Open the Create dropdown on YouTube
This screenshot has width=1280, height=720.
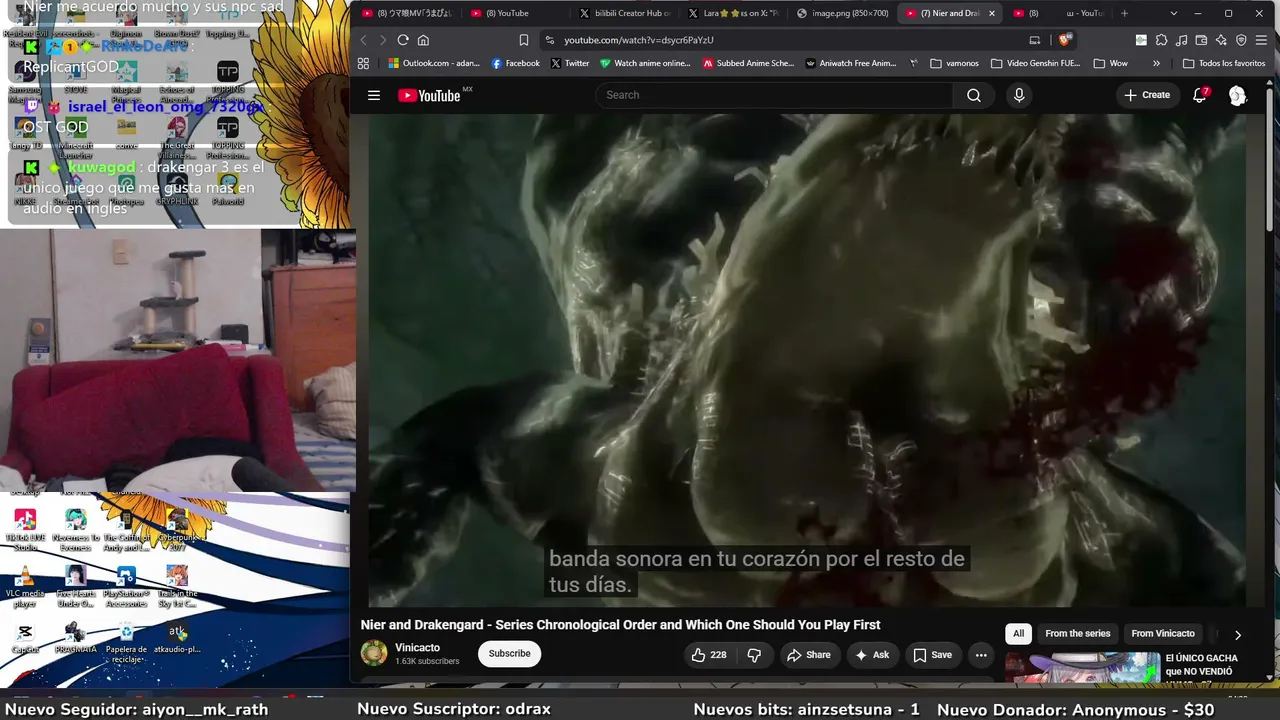(x=1147, y=95)
